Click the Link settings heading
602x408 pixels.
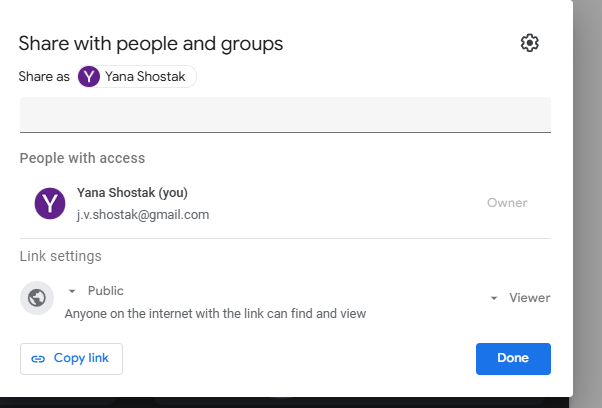(60, 257)
